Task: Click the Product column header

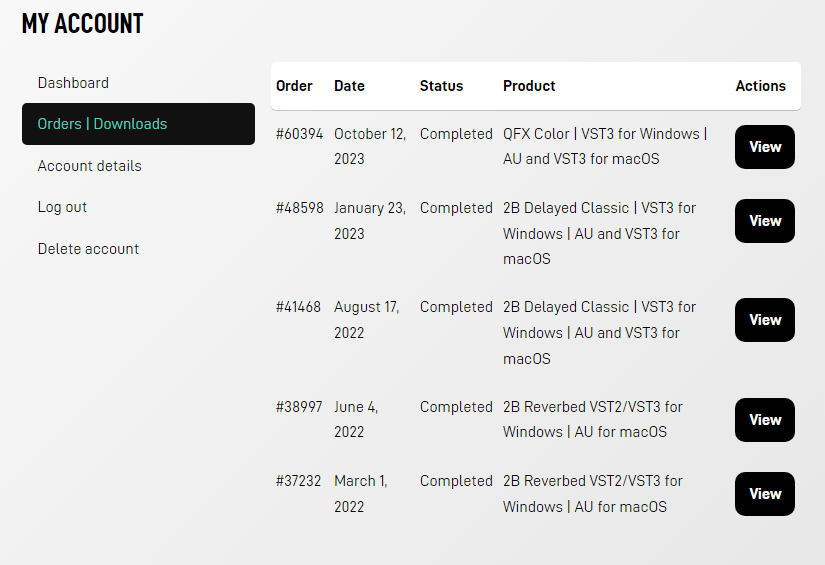Action: click(529, 86)
